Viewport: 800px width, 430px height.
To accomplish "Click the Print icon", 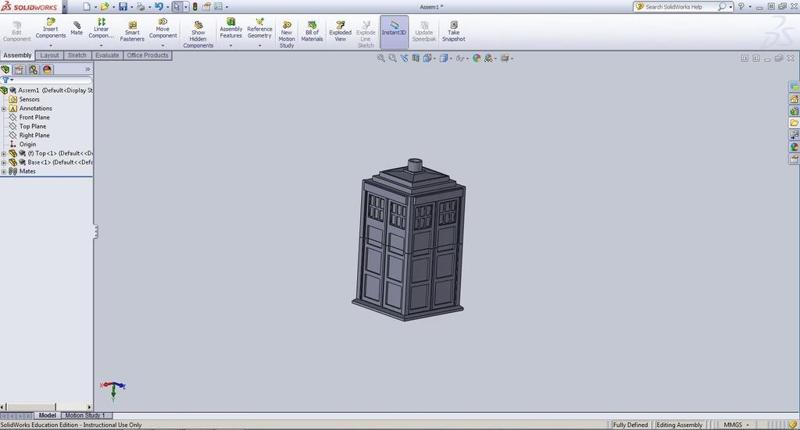I will pos(141,7).
